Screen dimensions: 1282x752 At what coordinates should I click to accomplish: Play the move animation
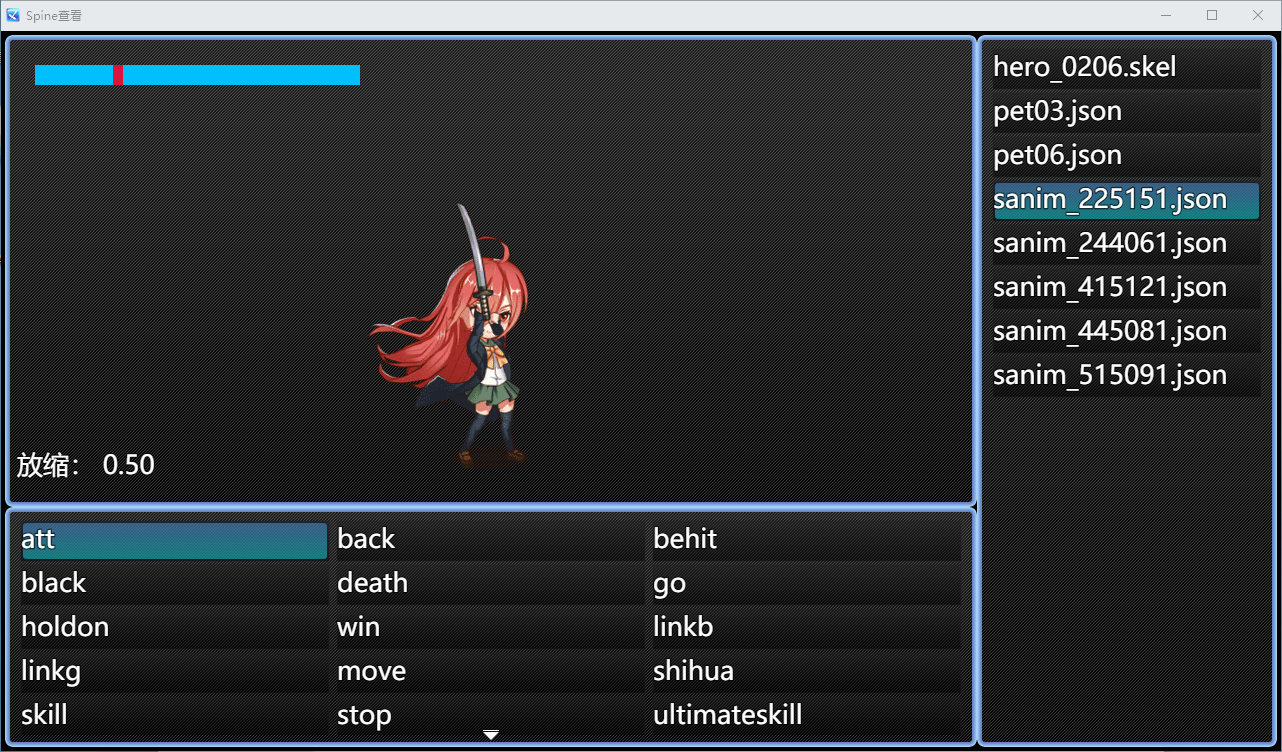490,672
